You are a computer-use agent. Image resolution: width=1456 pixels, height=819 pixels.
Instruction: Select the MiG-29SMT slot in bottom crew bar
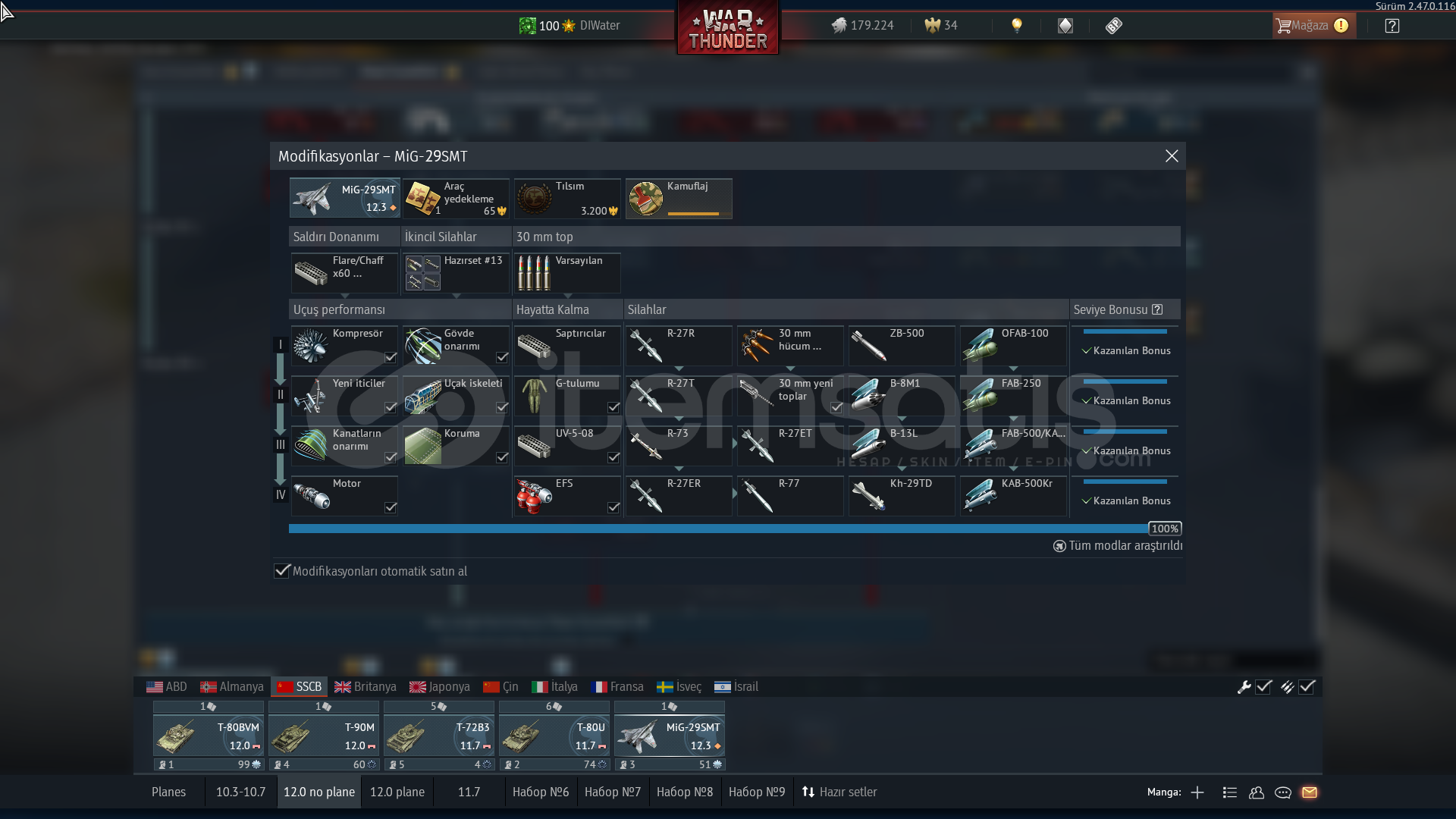coord(670,736)
